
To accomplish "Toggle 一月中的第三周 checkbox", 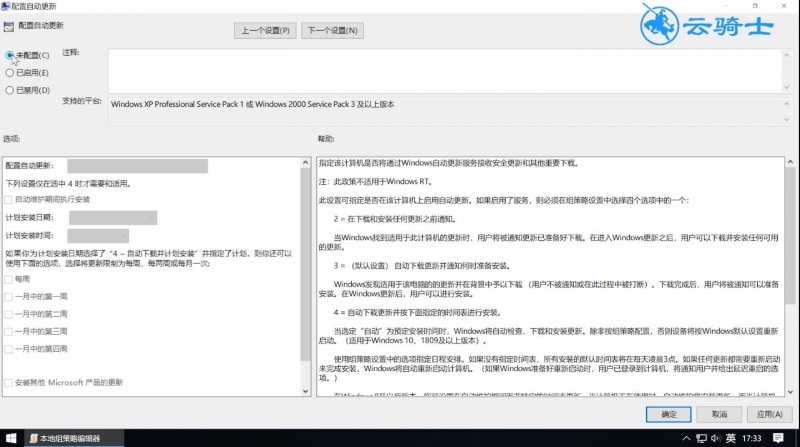I will (x=9, y=332).
